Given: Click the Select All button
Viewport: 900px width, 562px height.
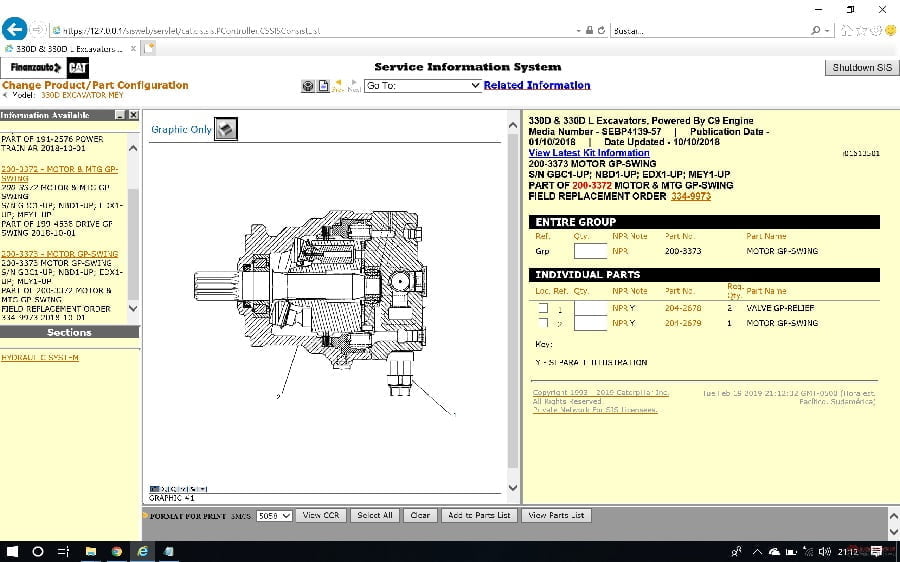Looking at the screenshot, I should pyautogui.click(x=375, y=516).
